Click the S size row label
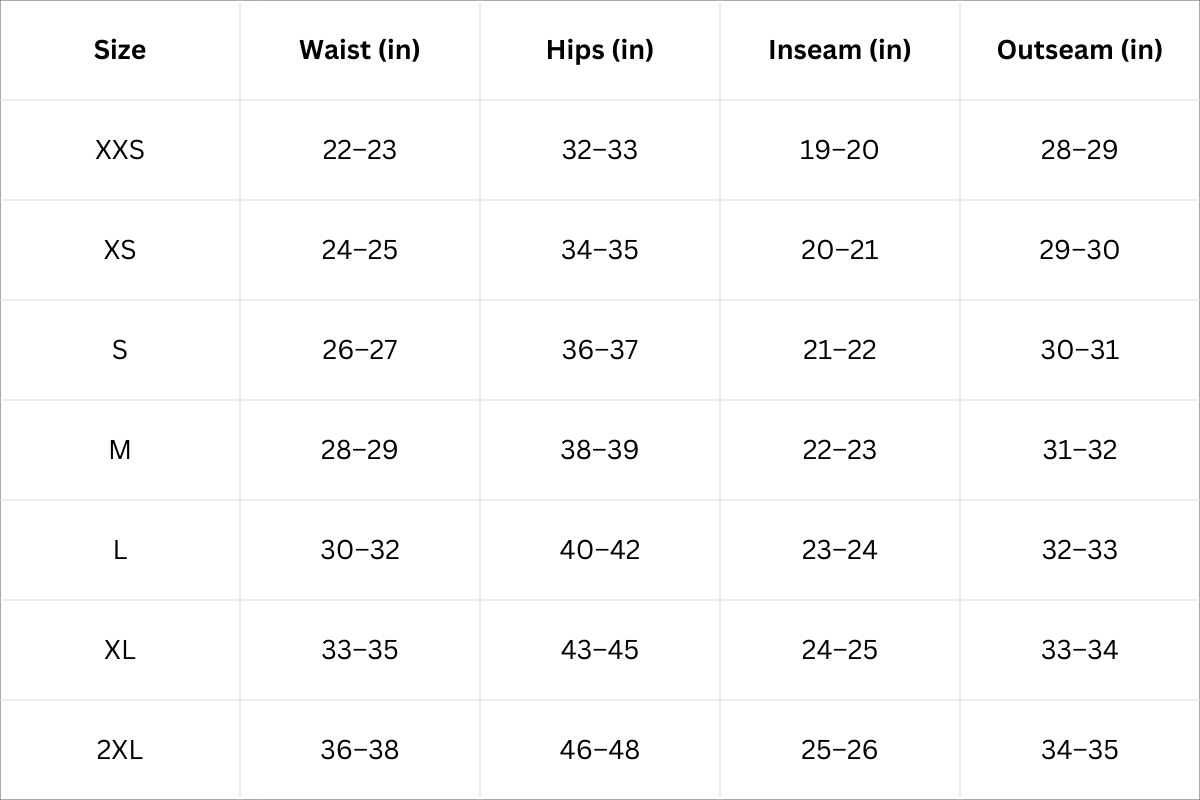1200x800 pixels. tap(120, 350)
